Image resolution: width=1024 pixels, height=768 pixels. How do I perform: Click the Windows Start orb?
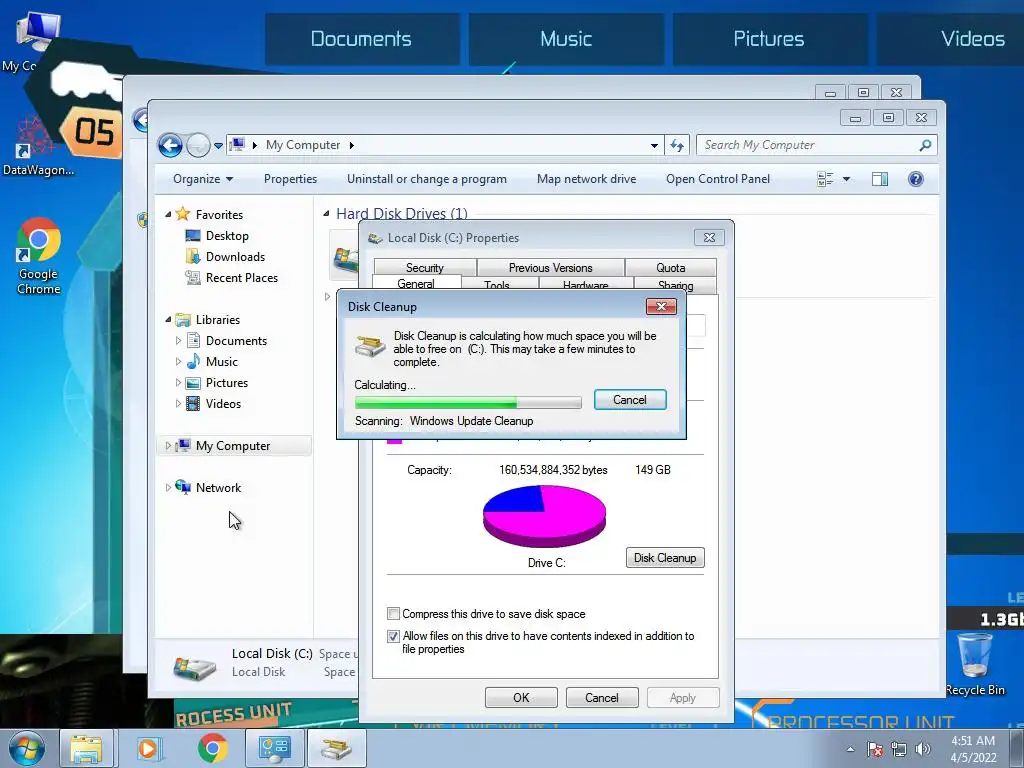pos(26,748)
